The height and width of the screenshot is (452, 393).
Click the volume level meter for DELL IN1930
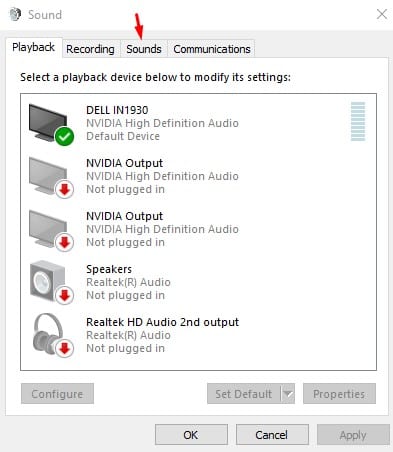[358, 121]
